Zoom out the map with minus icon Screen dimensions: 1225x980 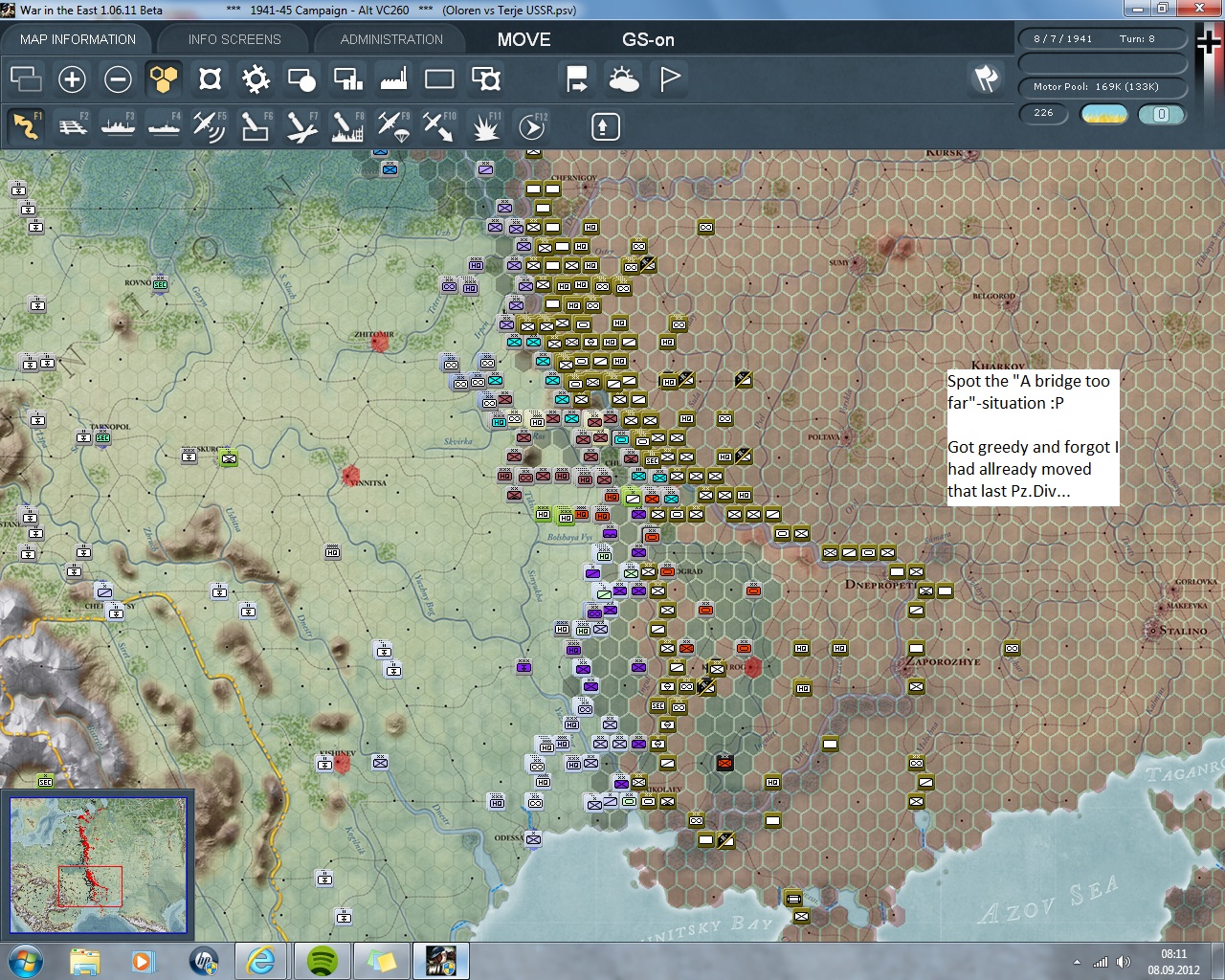point(118,78)
